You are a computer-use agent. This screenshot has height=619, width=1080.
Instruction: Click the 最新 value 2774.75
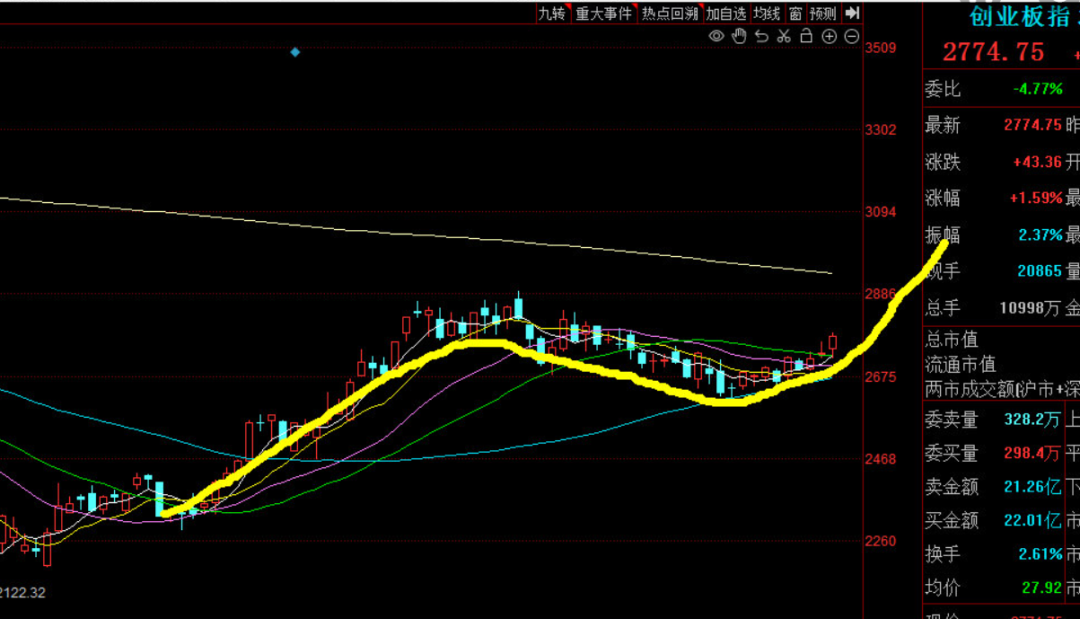(1032, 125)
